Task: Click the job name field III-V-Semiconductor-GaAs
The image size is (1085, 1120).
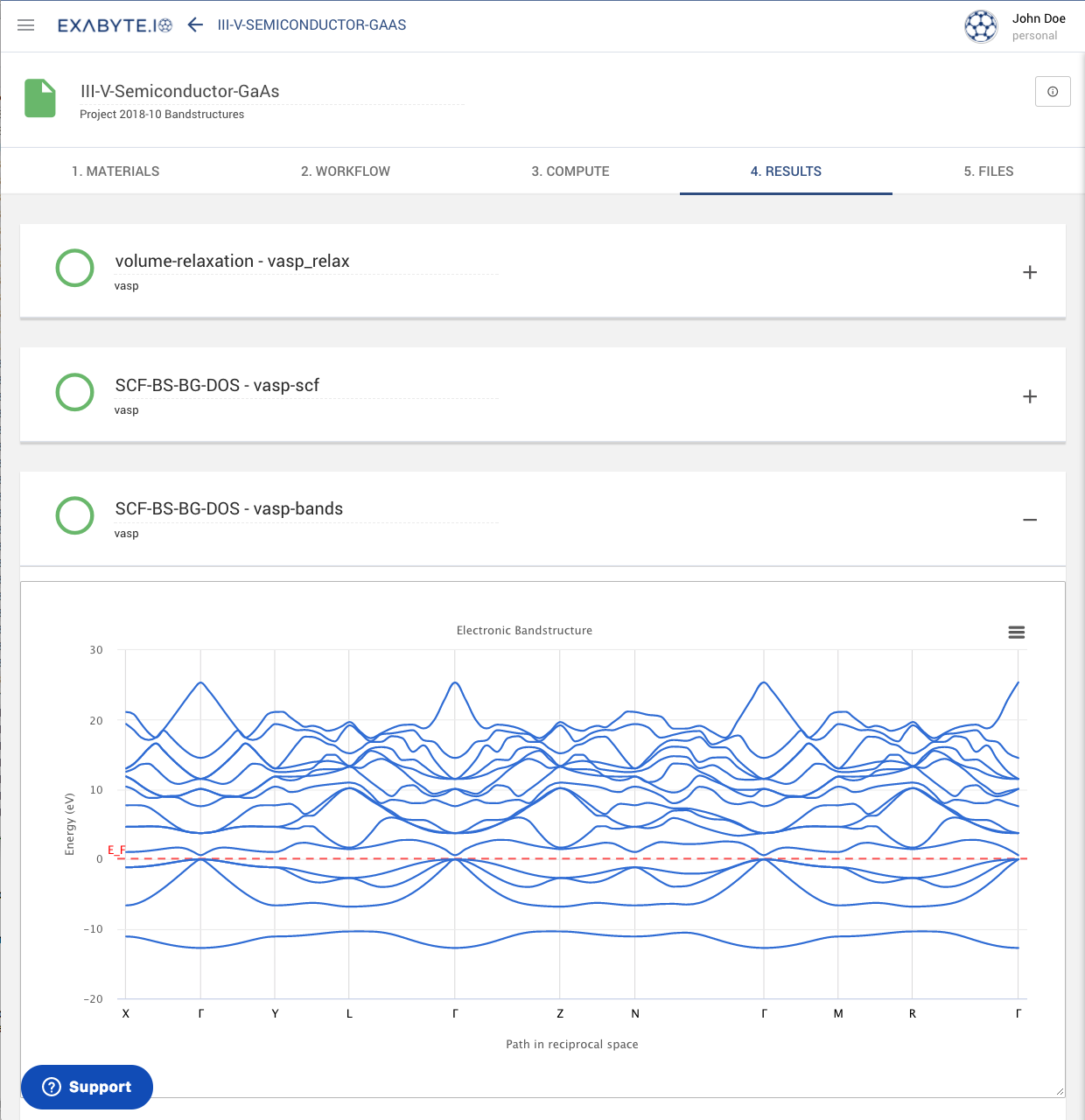Action: pyautogui.click(x=180, y=91)
